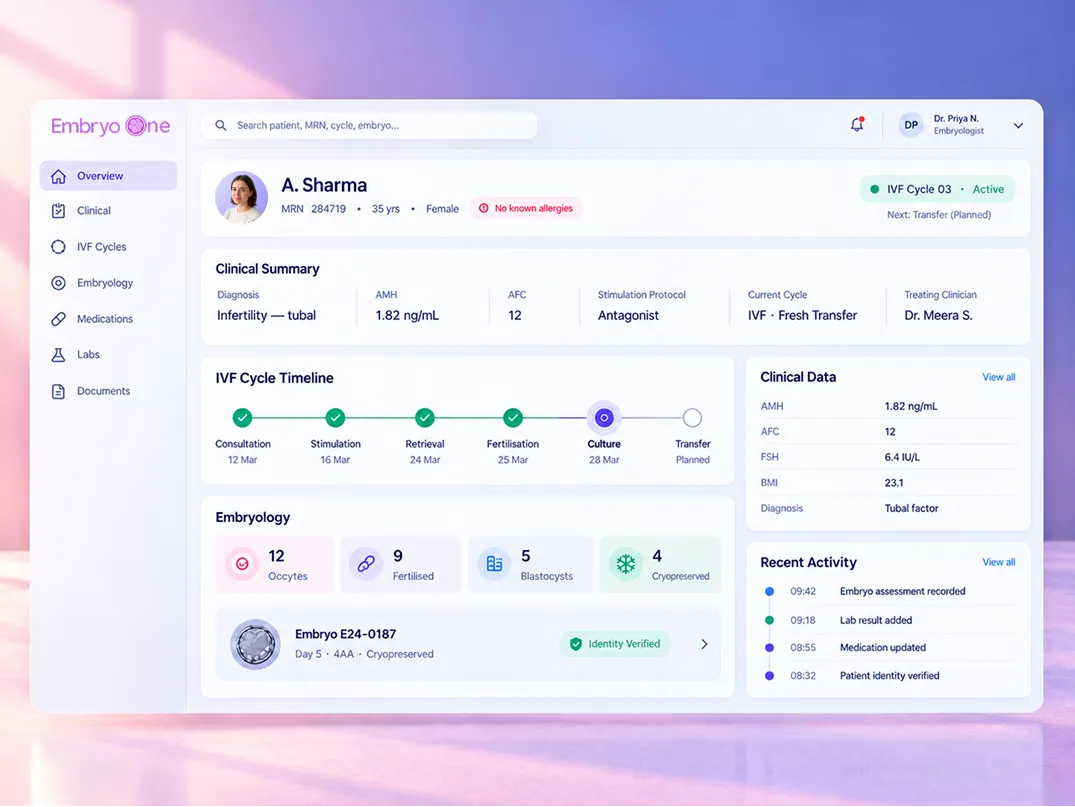Click the allergy alert icon
Image resolution: width=1075 pixels, height=807 pixels.
pyautogui.click(x=483, y=208)
